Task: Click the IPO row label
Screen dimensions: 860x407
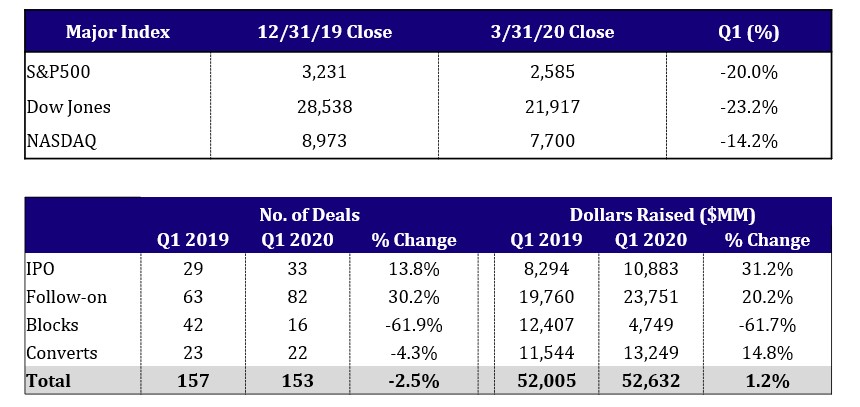Action: pyautogui.click(x=40, y=270)
